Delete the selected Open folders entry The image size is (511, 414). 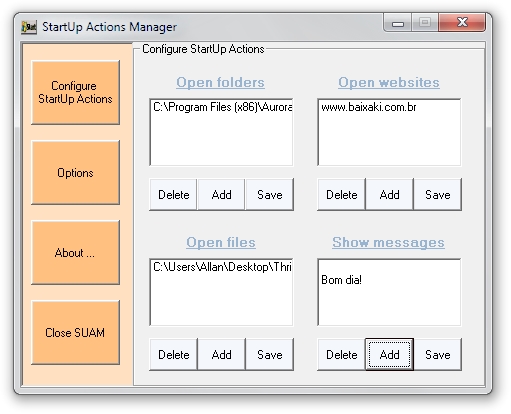pos(173,195)
